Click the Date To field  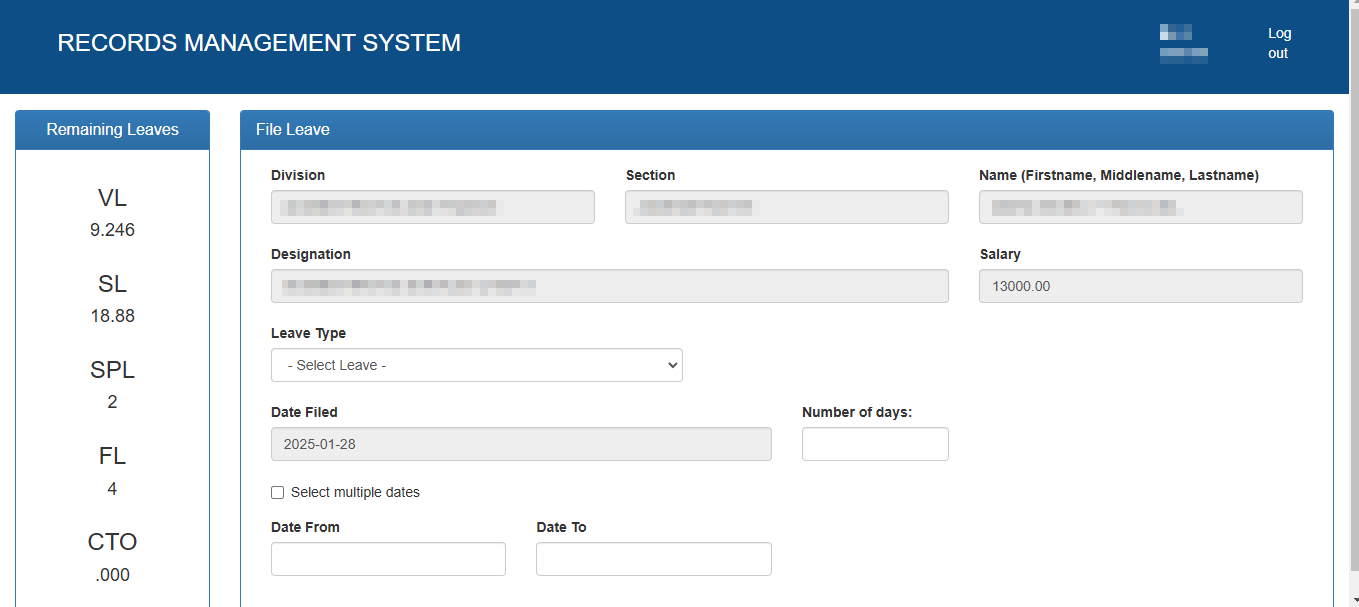pos(653,559)
